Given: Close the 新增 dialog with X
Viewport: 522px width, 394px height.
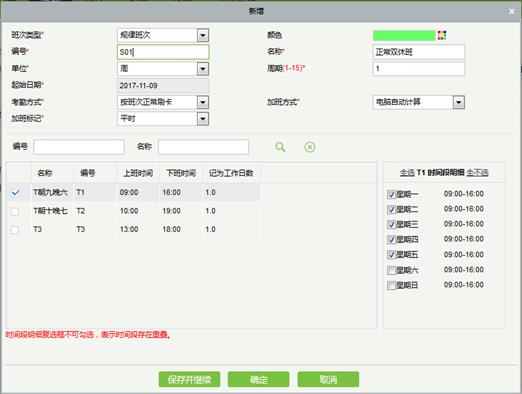Looking at the screenshot, I should [x=512, y=12].
